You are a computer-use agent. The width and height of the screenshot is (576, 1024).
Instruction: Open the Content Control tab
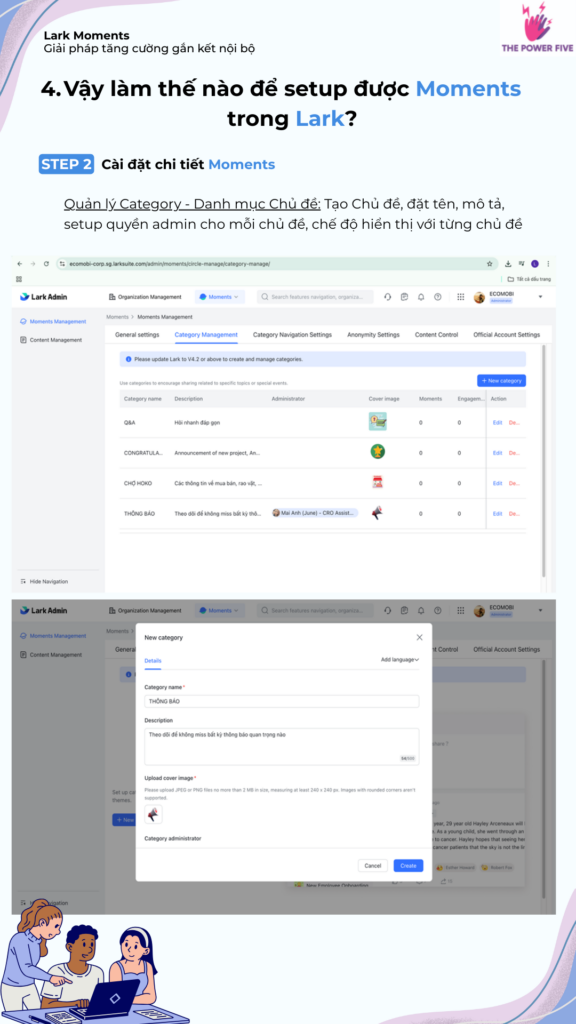(436, 334)
